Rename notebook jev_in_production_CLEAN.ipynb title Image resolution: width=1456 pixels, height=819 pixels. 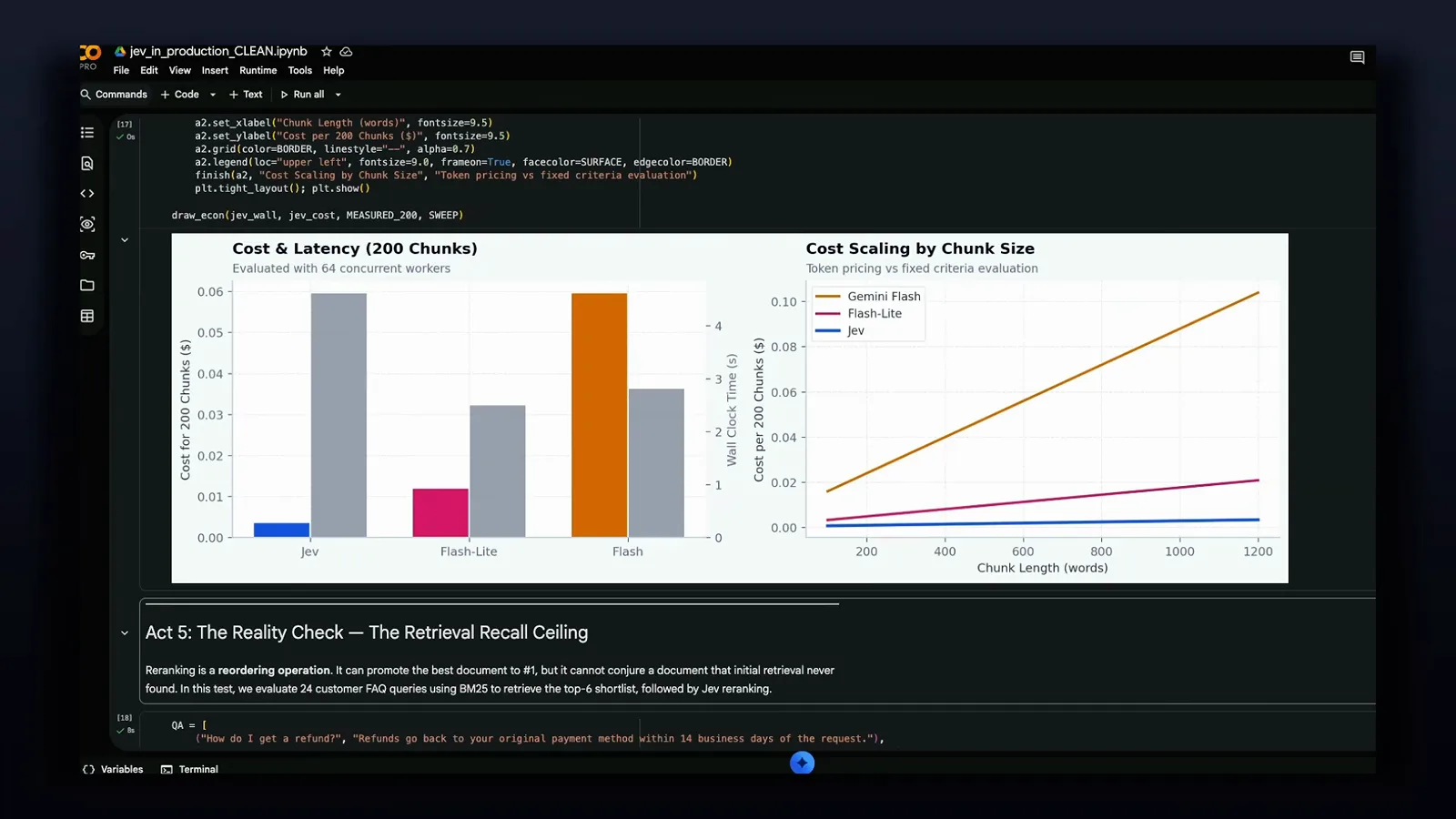tap(218, 52)
